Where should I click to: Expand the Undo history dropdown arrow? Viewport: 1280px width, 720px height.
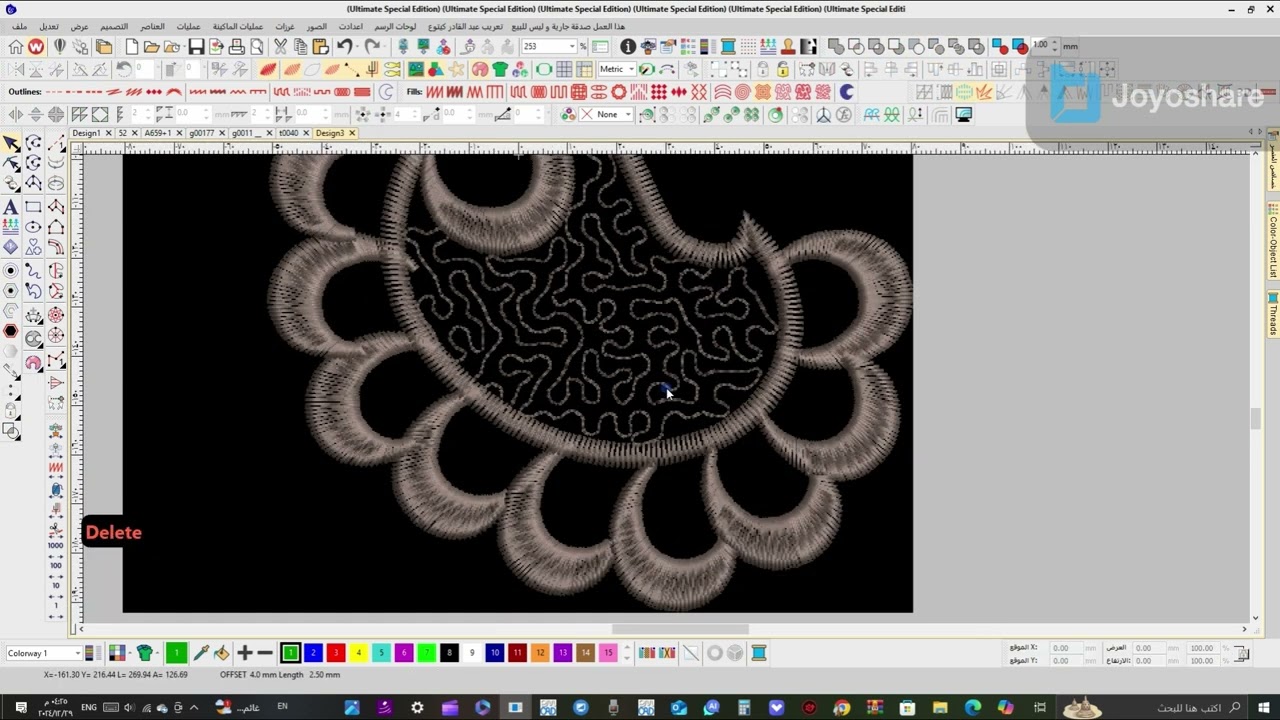click(x=357, y=47)
